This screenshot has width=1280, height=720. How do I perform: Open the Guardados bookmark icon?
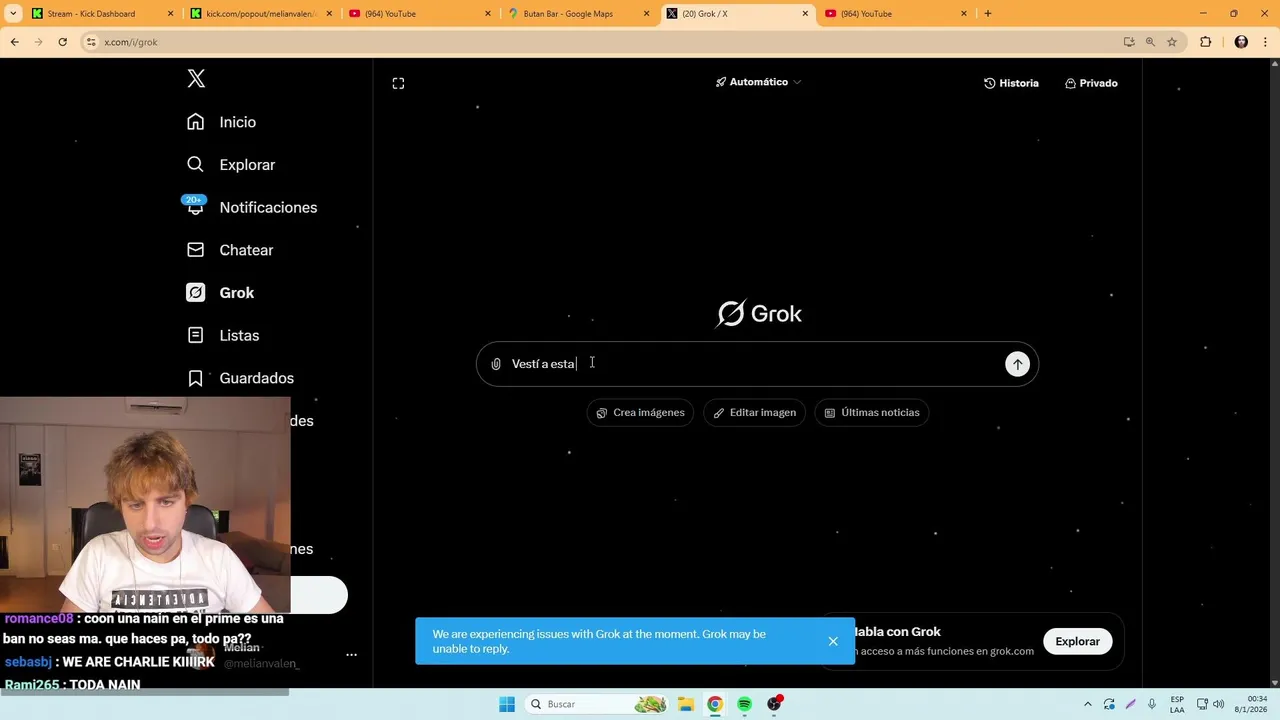(196, 378)
